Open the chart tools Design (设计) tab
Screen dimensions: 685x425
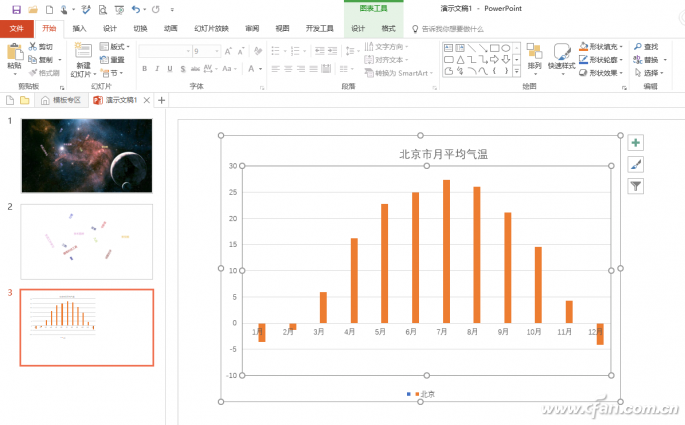click(x=358, y=29)
